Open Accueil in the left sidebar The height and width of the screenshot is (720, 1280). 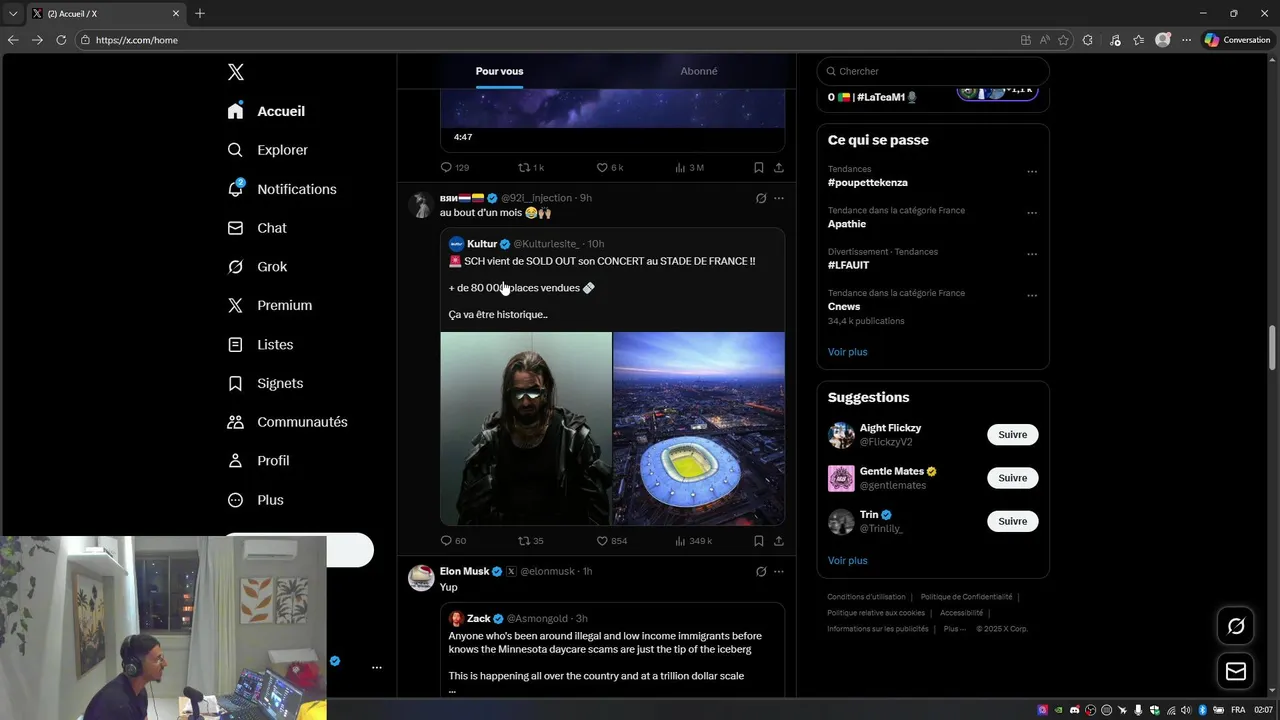click(x=266, y=111)
